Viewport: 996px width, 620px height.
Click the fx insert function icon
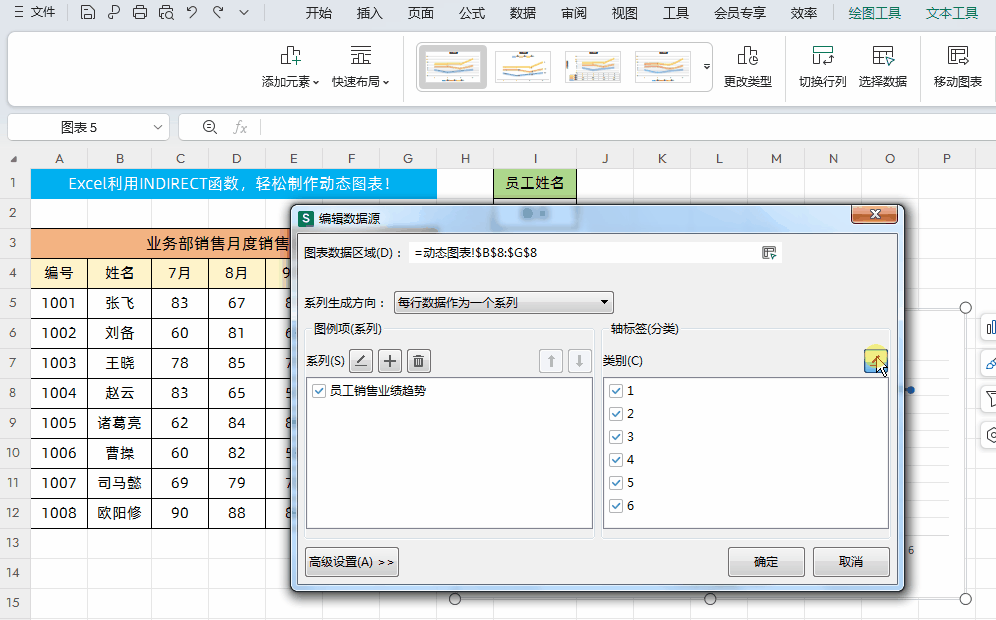coord(240,127)
